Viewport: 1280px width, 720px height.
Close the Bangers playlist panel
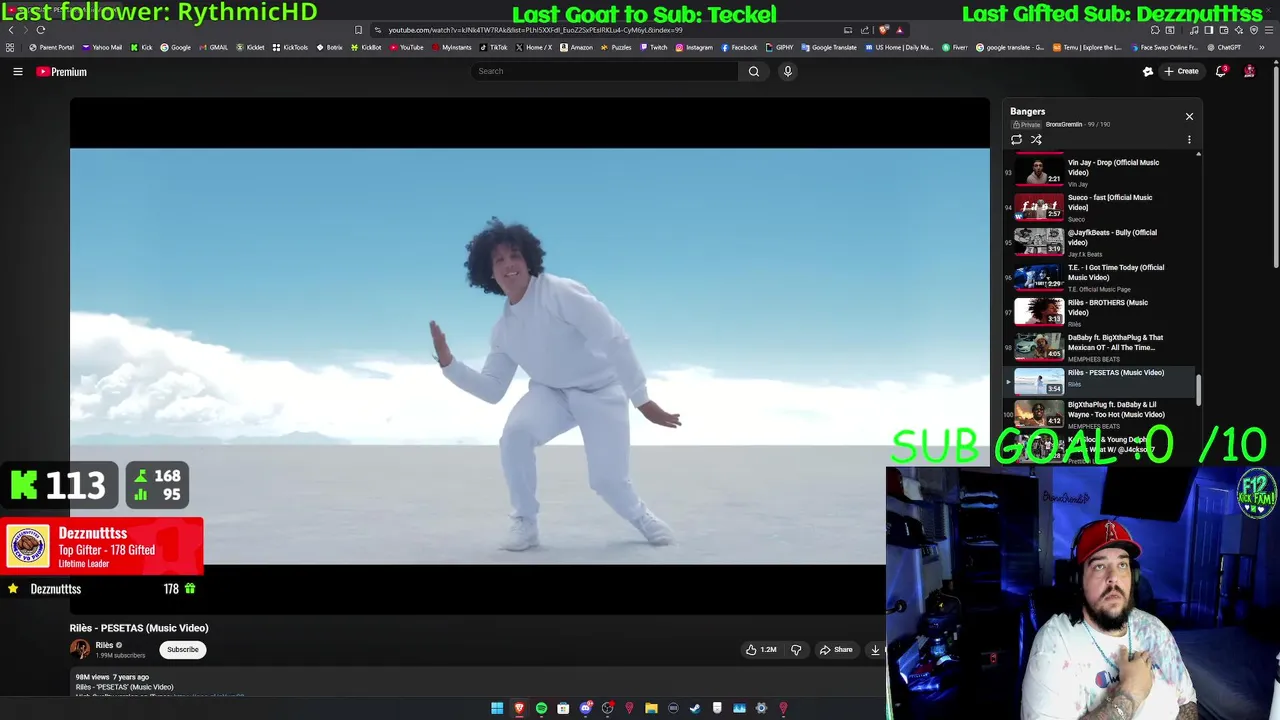tap(1189, 117)
